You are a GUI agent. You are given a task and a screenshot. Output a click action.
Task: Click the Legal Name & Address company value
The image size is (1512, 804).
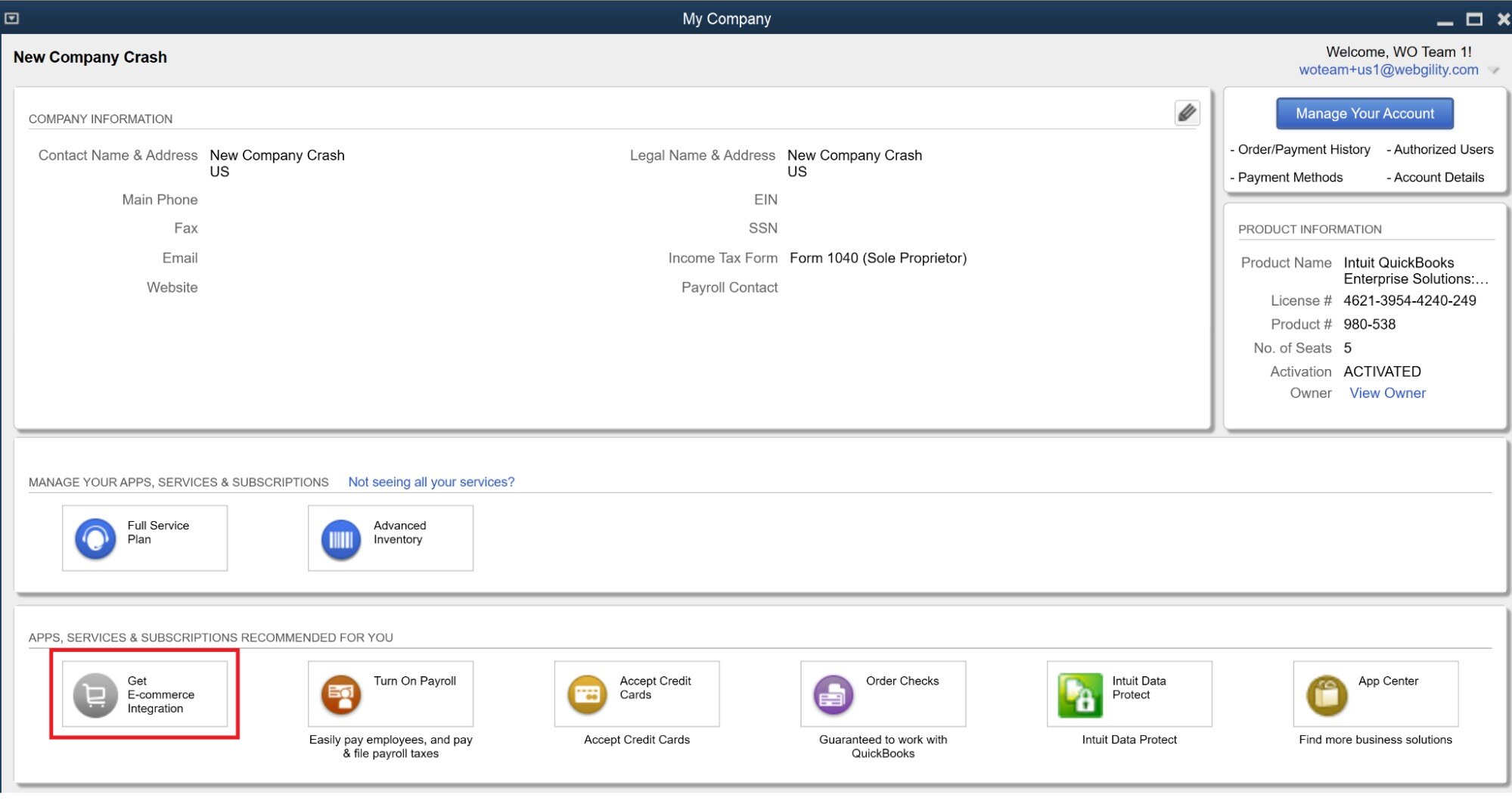coord(855,163)
